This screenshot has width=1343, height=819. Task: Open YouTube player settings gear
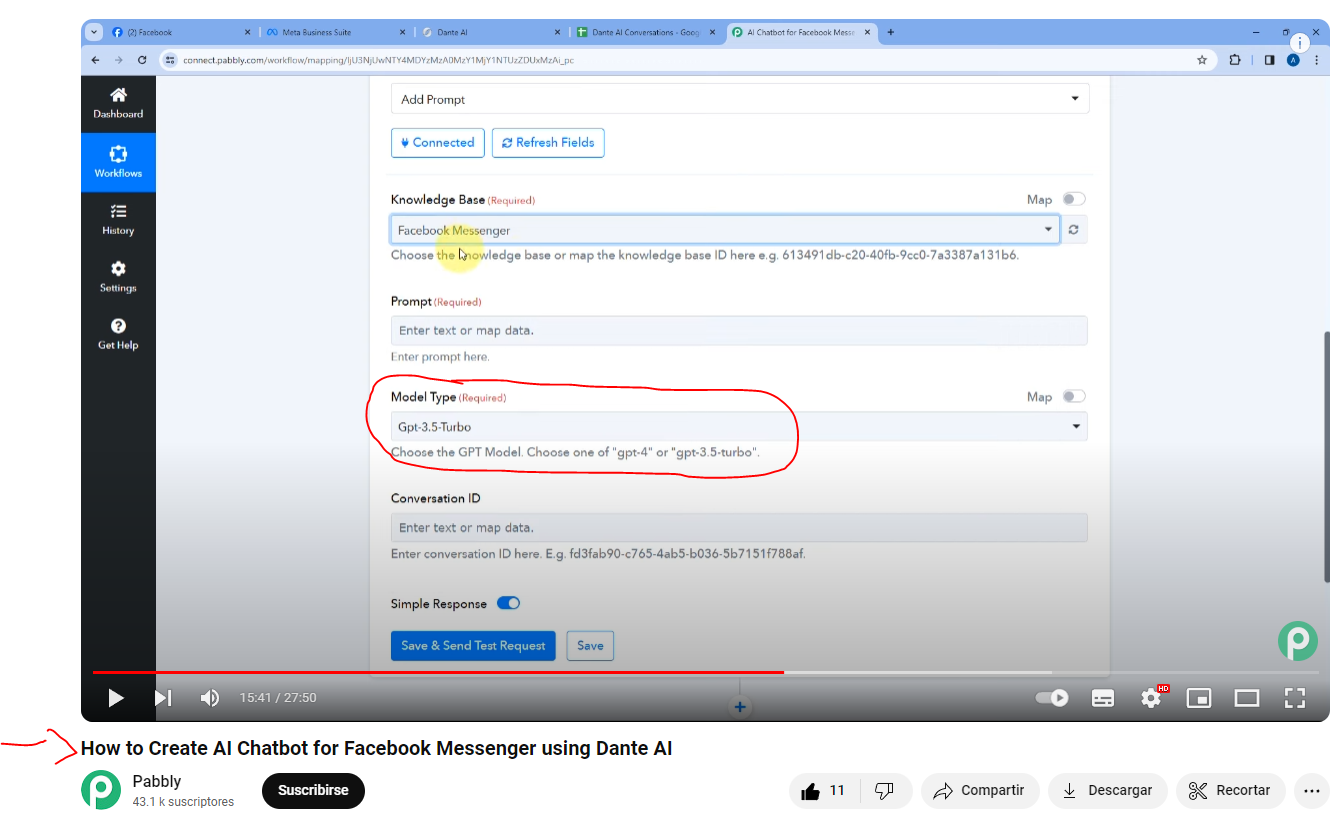(1151, 698)
